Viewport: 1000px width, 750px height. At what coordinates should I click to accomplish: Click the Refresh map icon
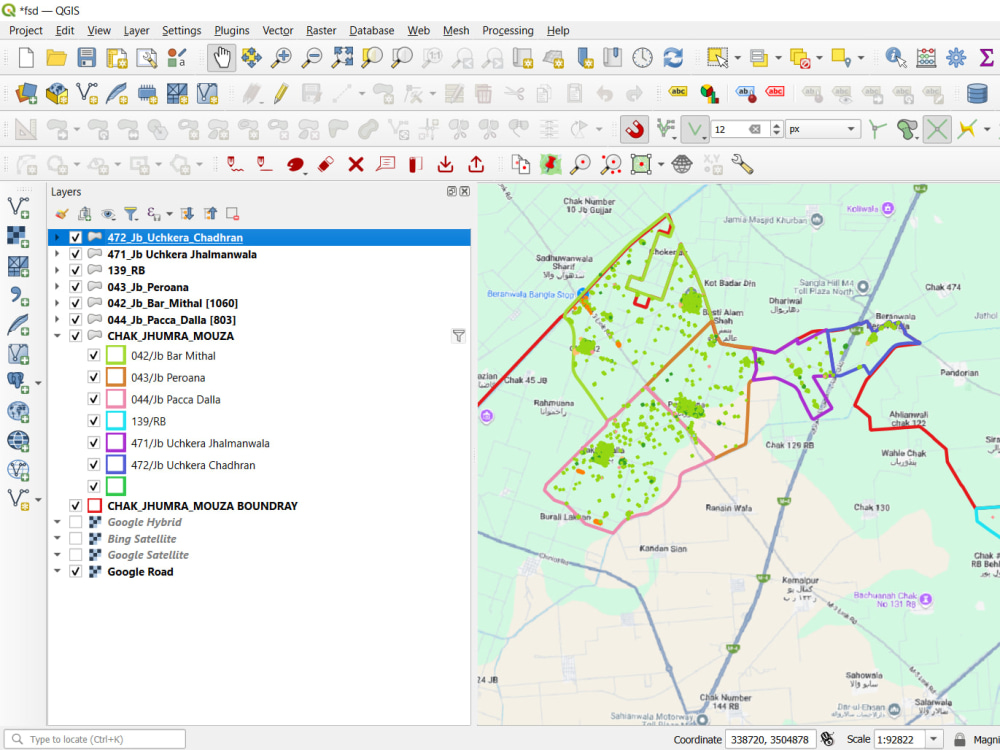tap(673, 57)
